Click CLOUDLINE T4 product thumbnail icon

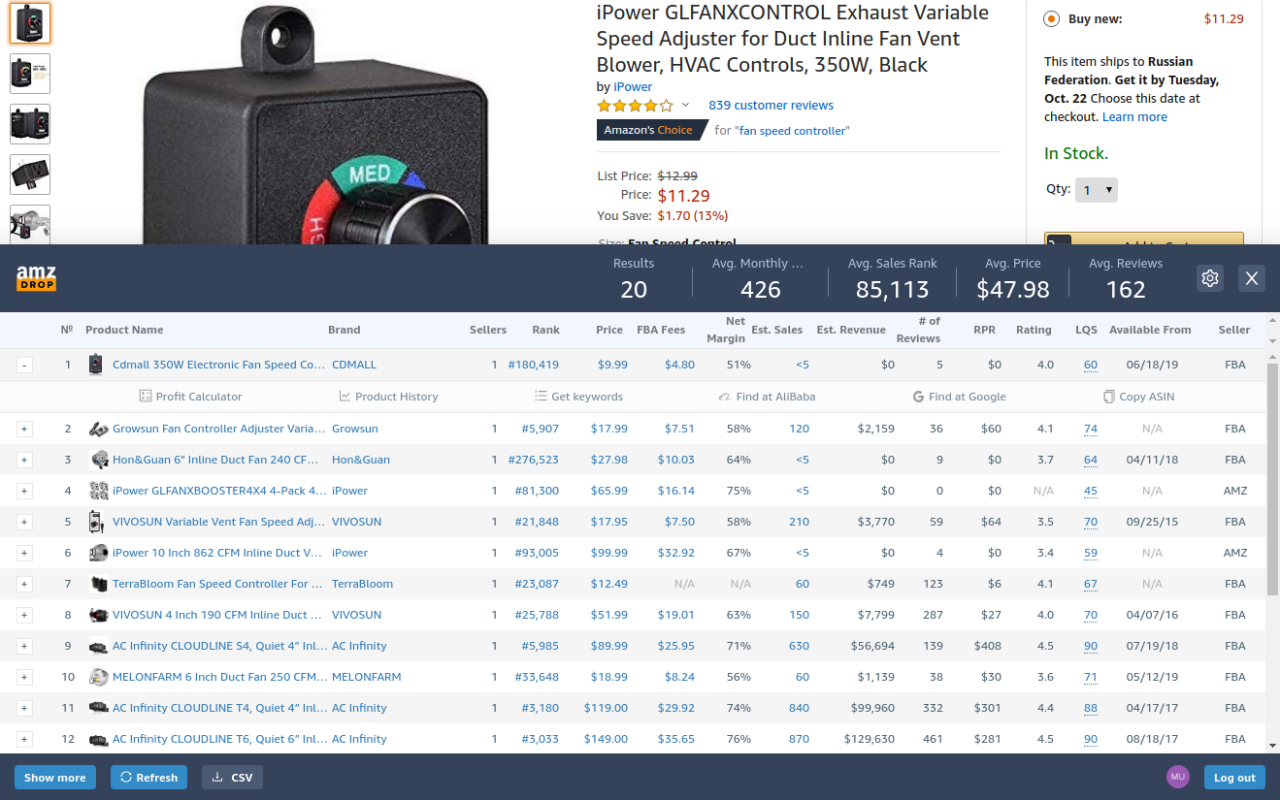pyautogui.click(x=98, y=708)
